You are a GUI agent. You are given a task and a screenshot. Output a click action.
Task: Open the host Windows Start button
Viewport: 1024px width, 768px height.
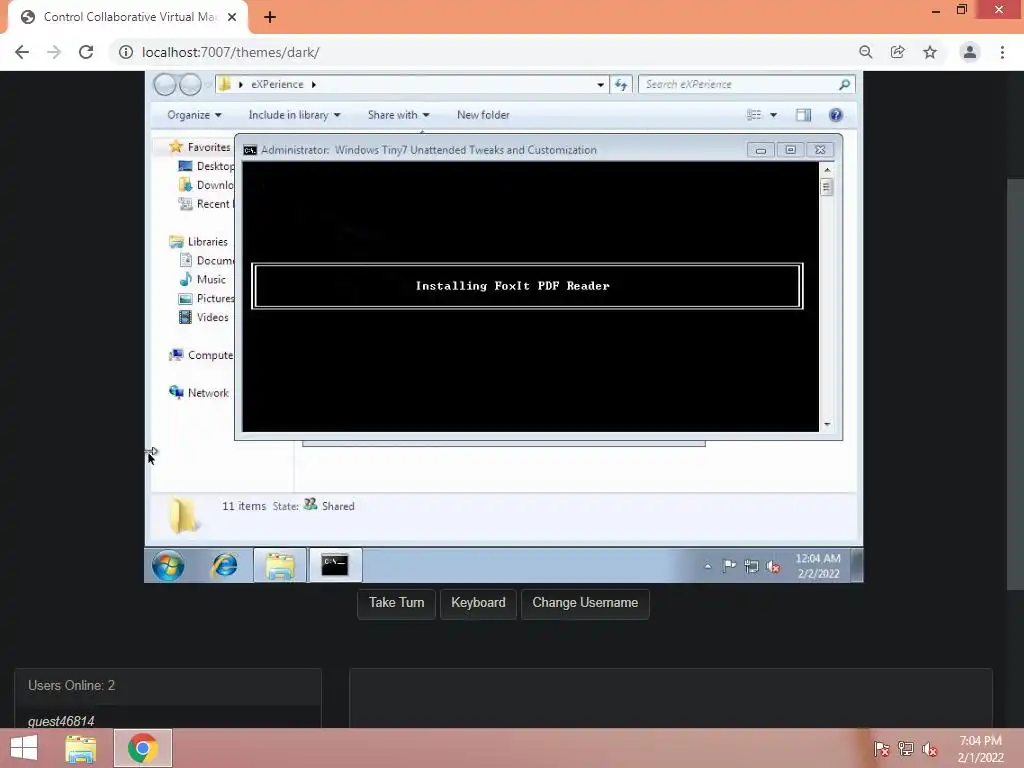[x=24, y=748]
